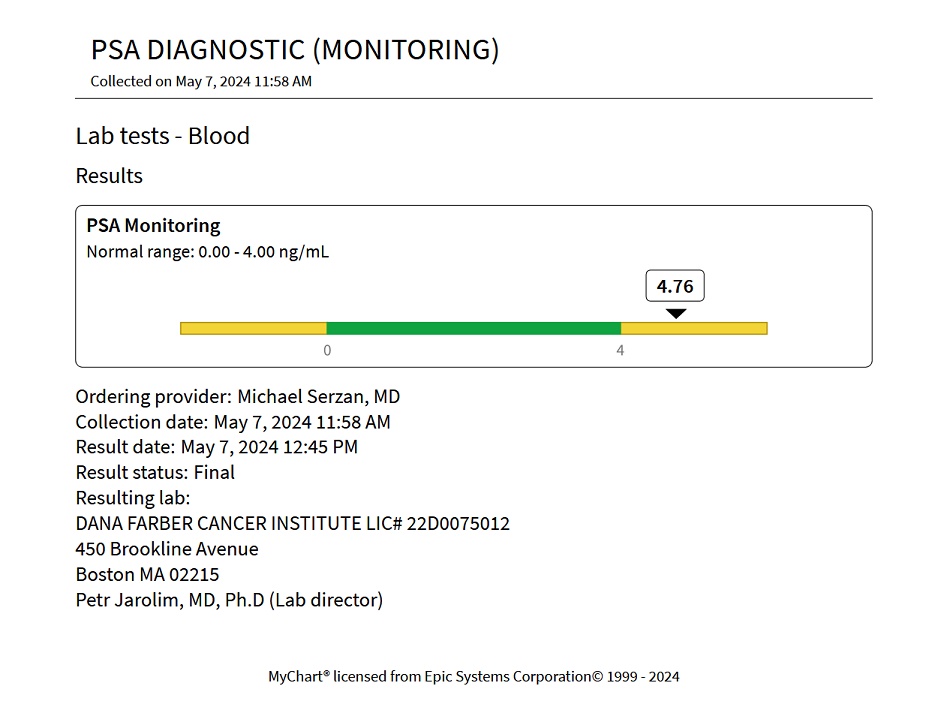Click the Result status: Final line
This screenshot has width=950, height=701.
(x=155, y=472)
